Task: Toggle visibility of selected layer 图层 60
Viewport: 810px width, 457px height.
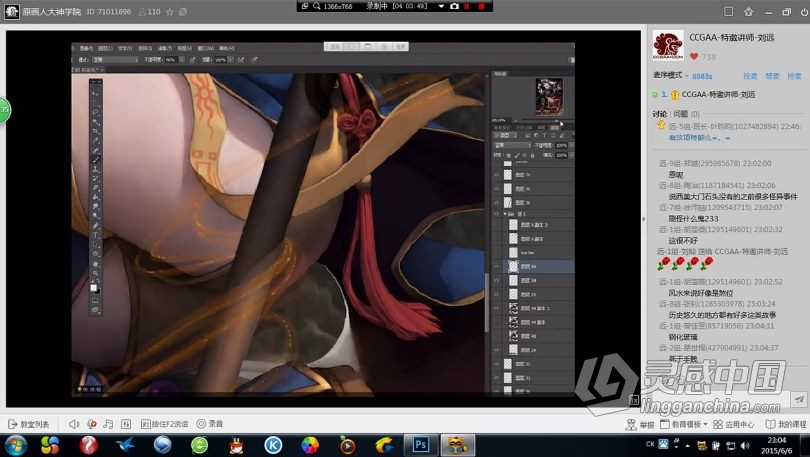Action: click(x=496, y=266)
